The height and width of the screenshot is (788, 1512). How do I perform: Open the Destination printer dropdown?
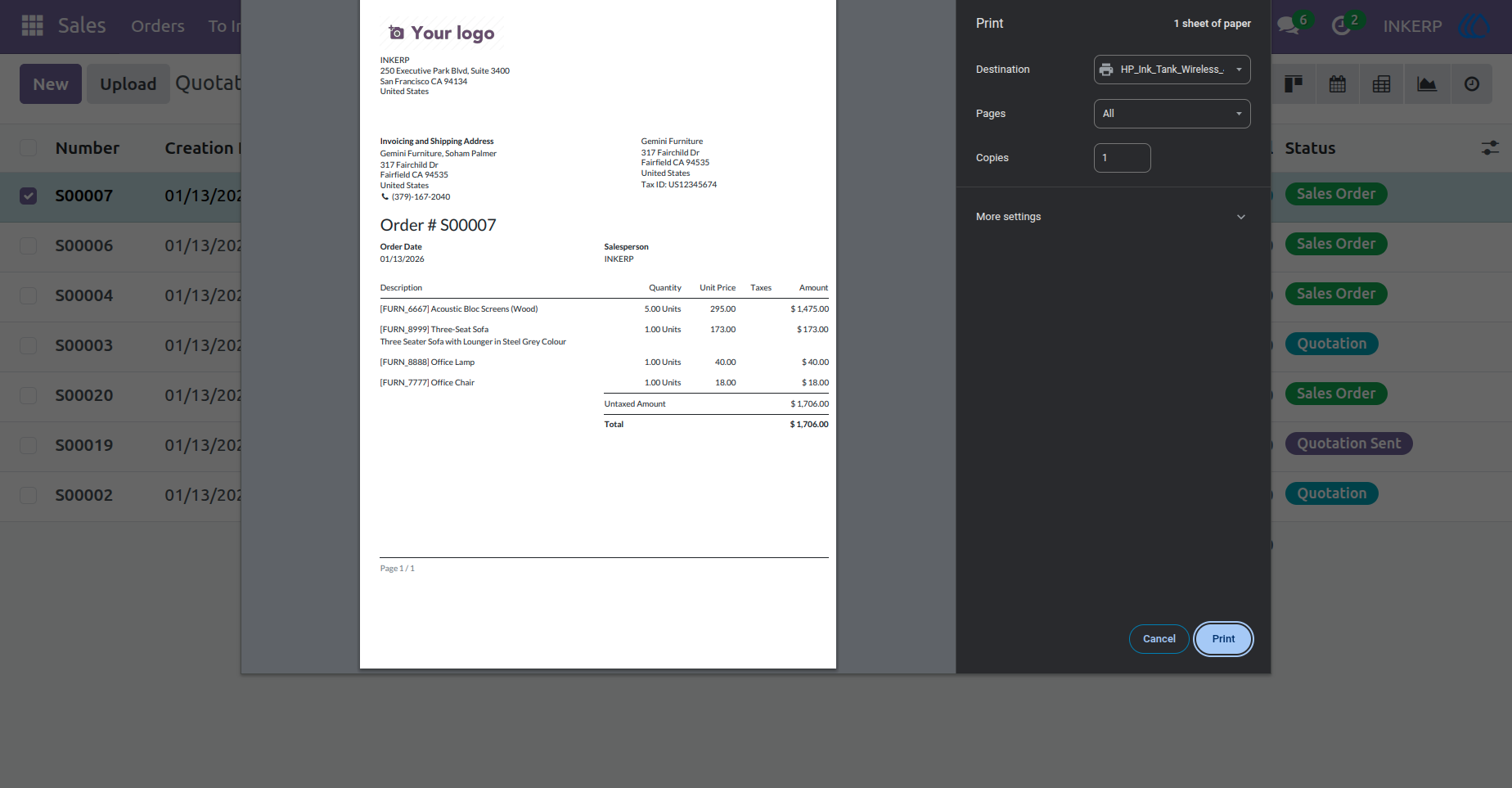click(1172, 70)
